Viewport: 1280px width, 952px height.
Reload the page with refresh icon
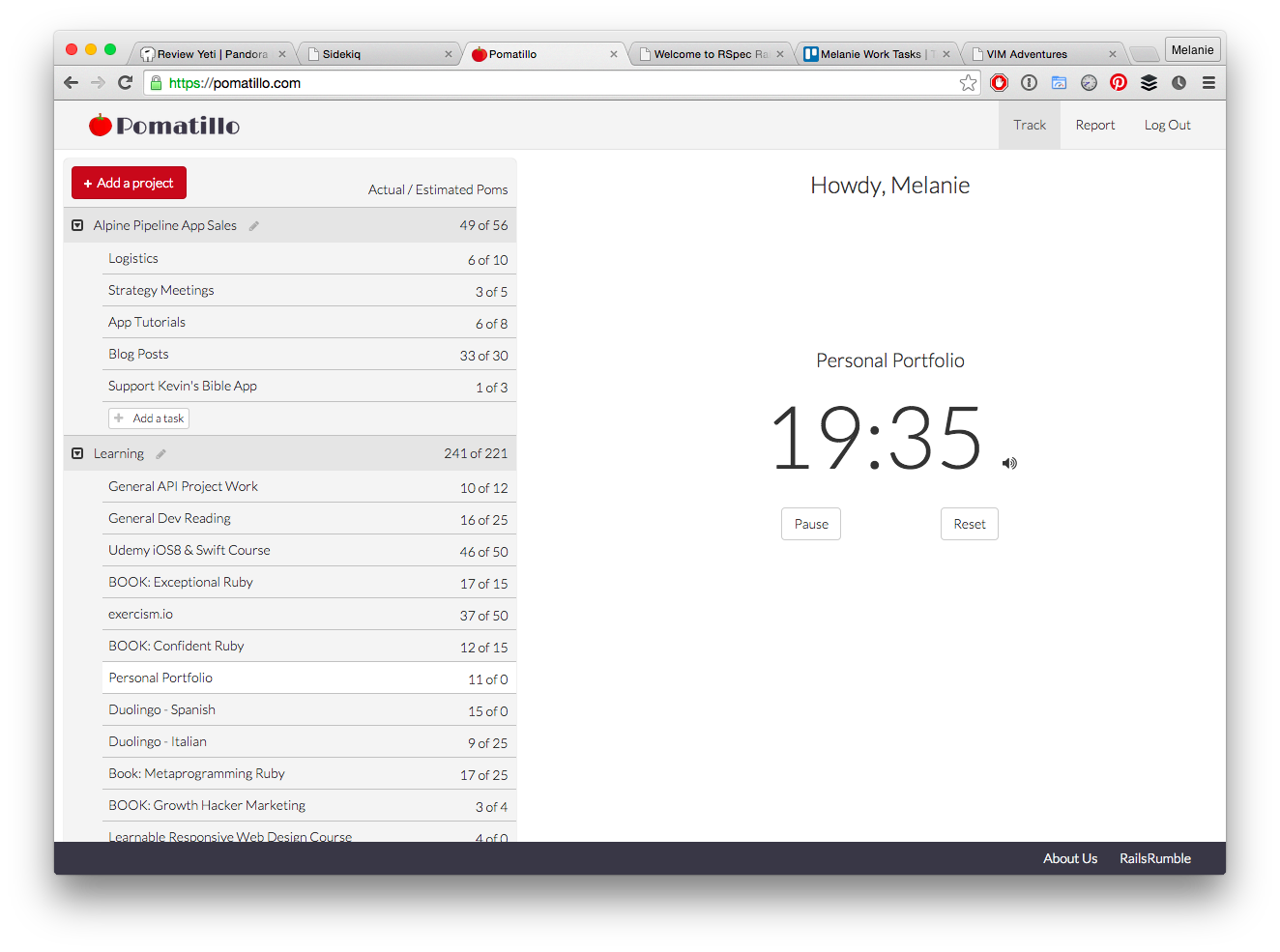click(125, 83)
